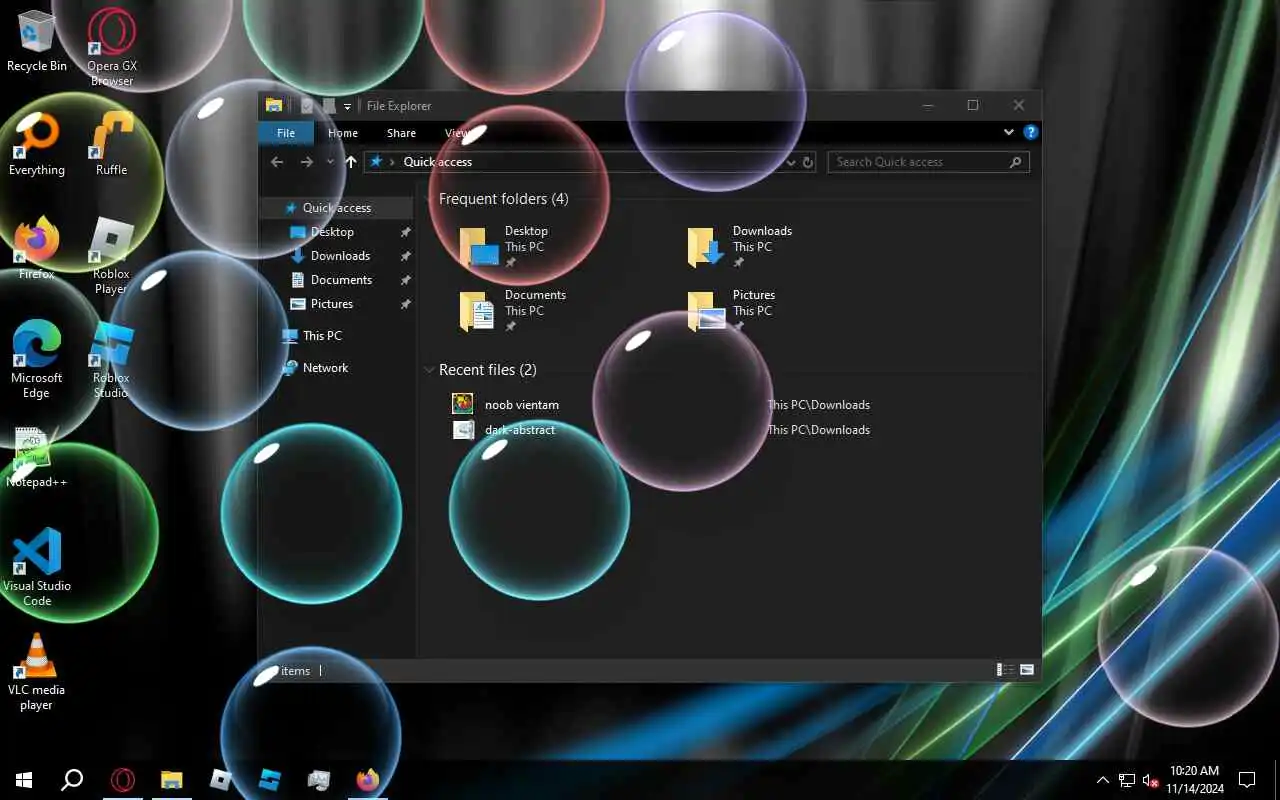Open the Firefox taskbar icon
The image size is (1280, 800).
pos(368,780)
